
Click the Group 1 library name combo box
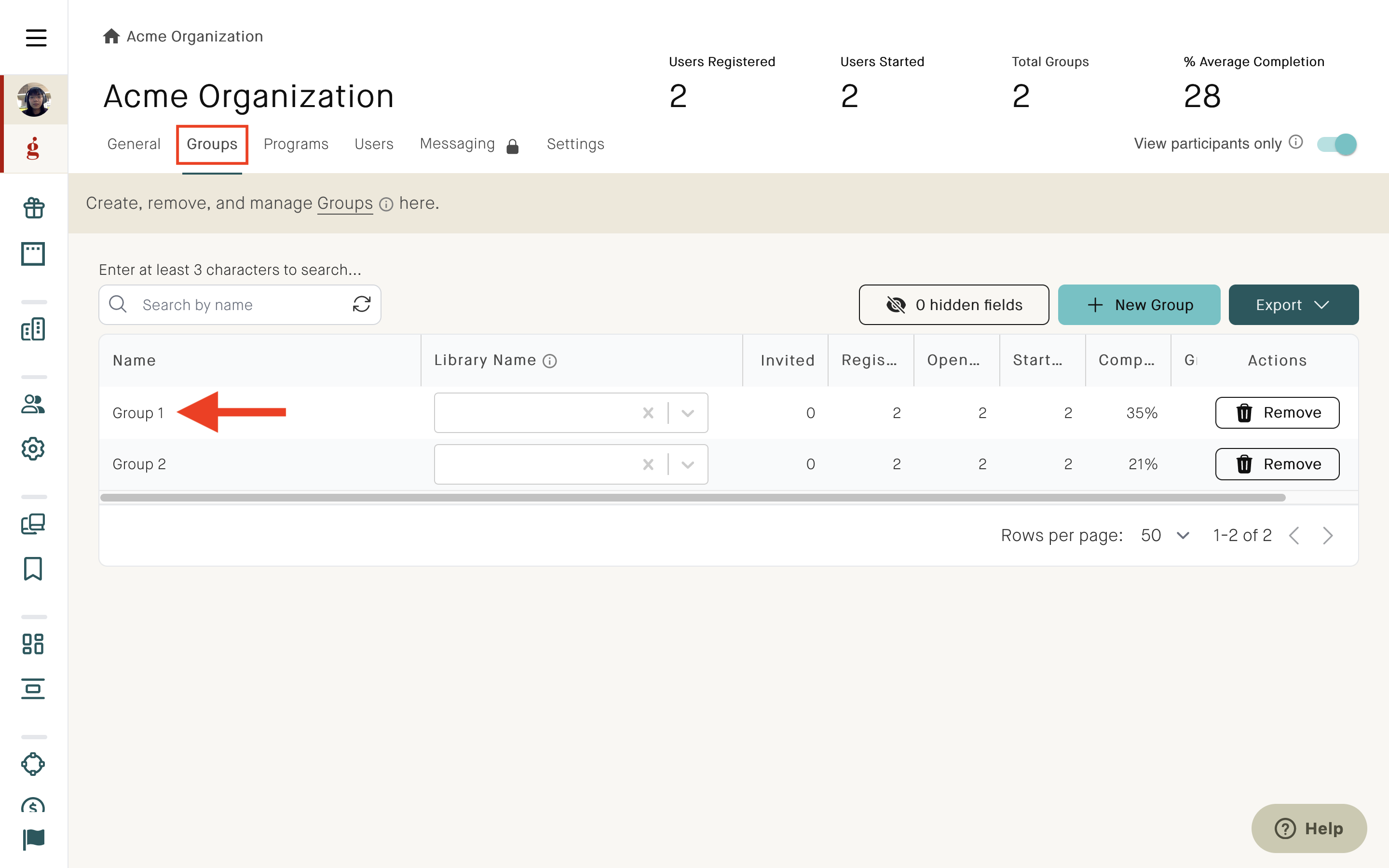571,413
